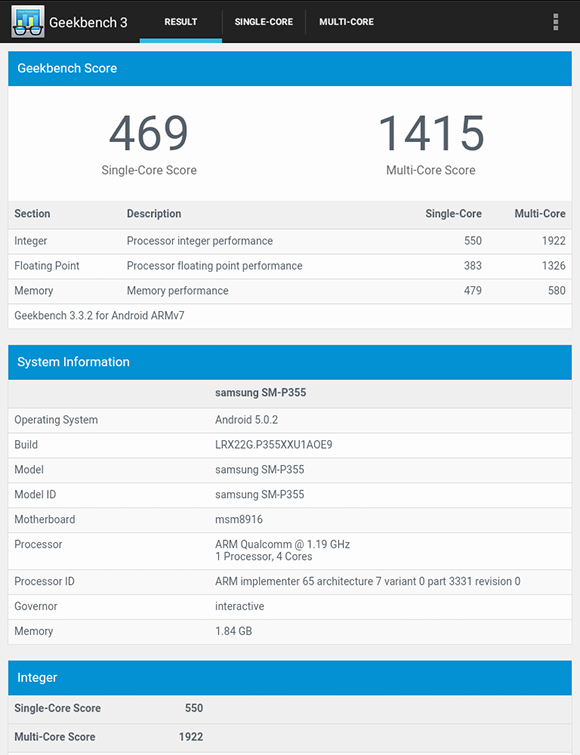This screenshot has width=580, height=755.
Task: Select the Floating Point row label
Action: [47, 266]
